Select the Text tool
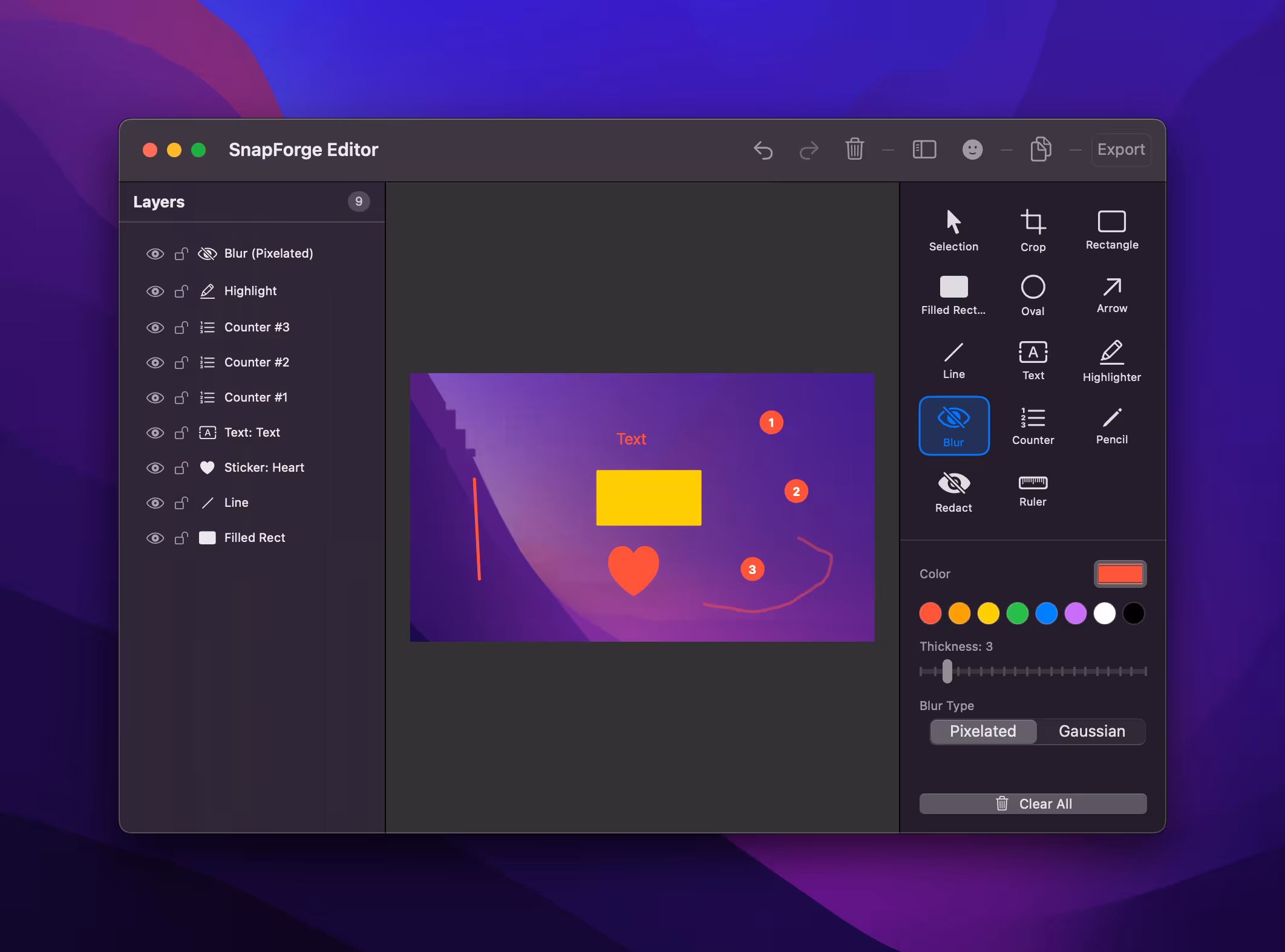Viewport: 1285px width, 952px height. coord(1033,361)
